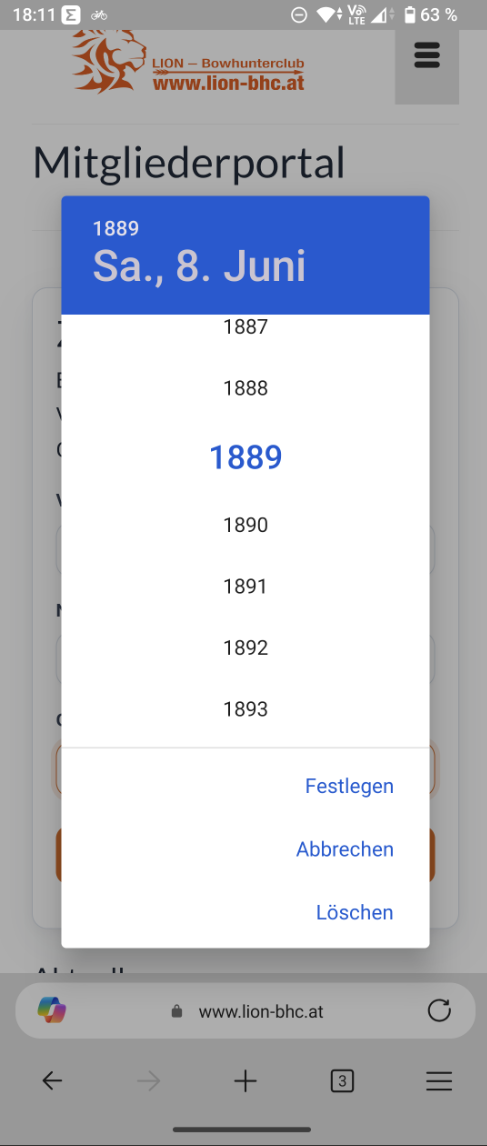This screenshot has height=1146, width=487.
Task: Open a new tab with plus icon
Action: tap(245, 1081)
